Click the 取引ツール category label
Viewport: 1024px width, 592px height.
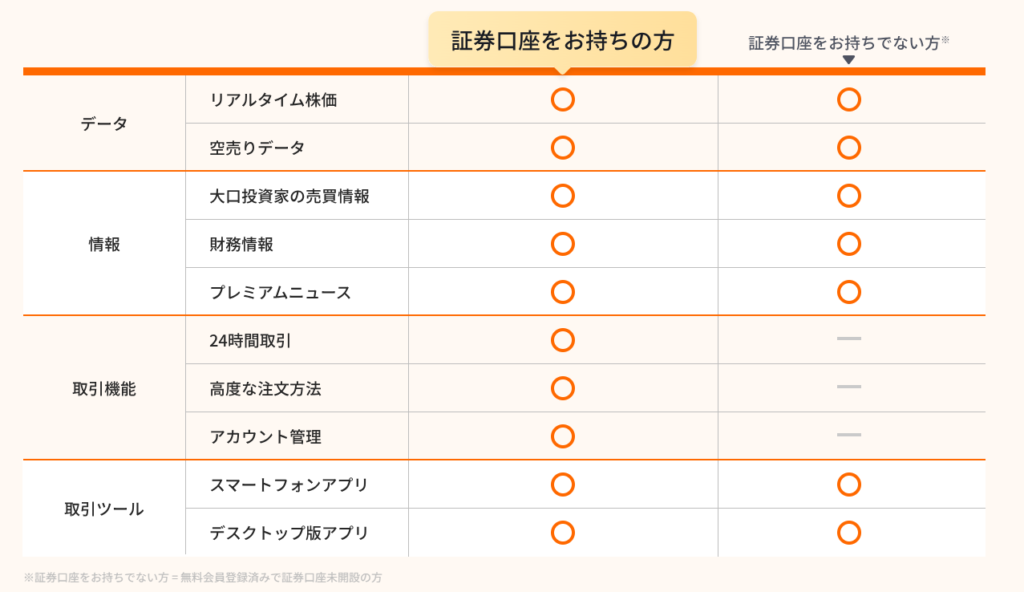click(104, 509)
